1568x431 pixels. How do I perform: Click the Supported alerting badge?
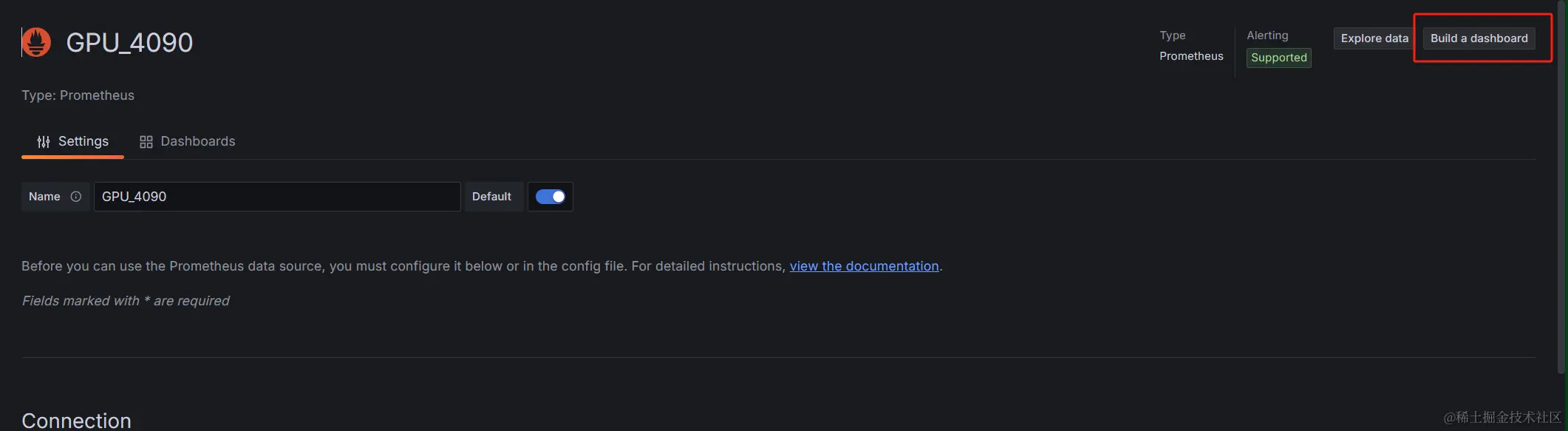(1278, 58)
